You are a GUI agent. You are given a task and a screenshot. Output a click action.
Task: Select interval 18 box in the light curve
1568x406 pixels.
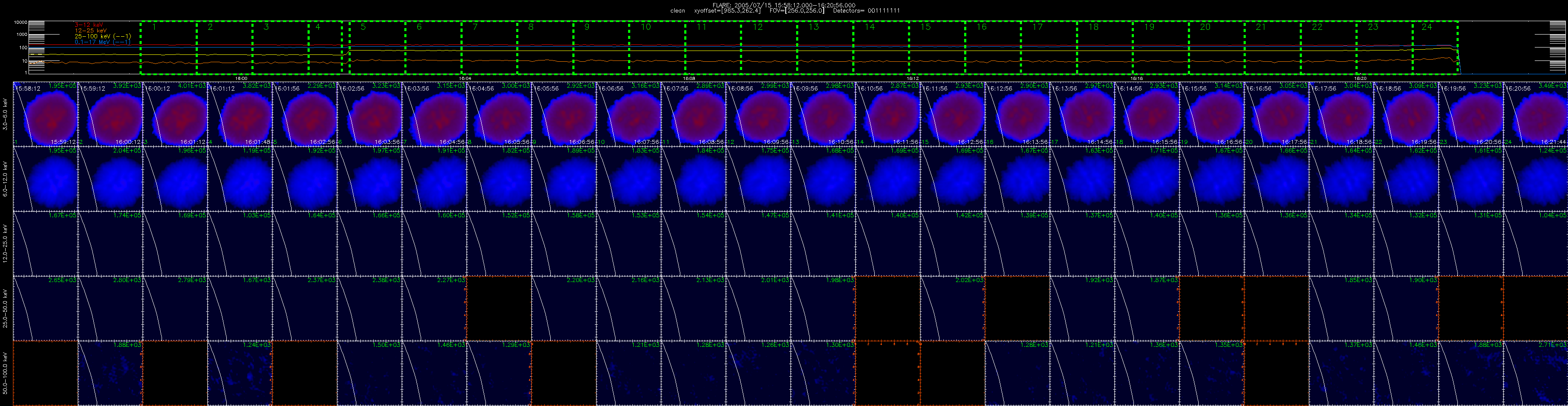click(x=1105, y=48)
